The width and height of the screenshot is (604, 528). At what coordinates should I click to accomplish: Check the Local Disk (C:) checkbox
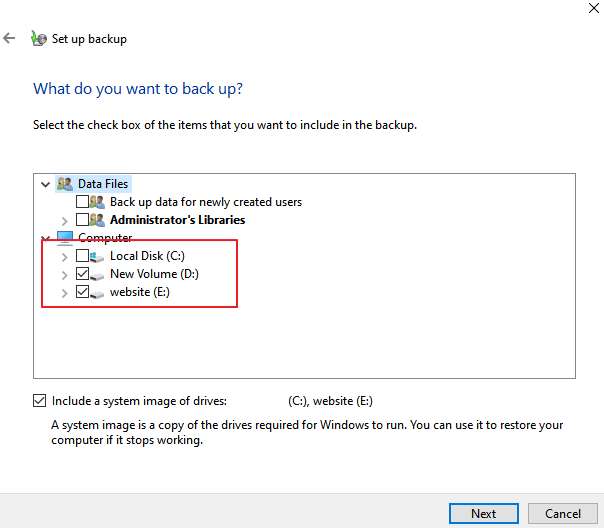[x=82, y=256]
